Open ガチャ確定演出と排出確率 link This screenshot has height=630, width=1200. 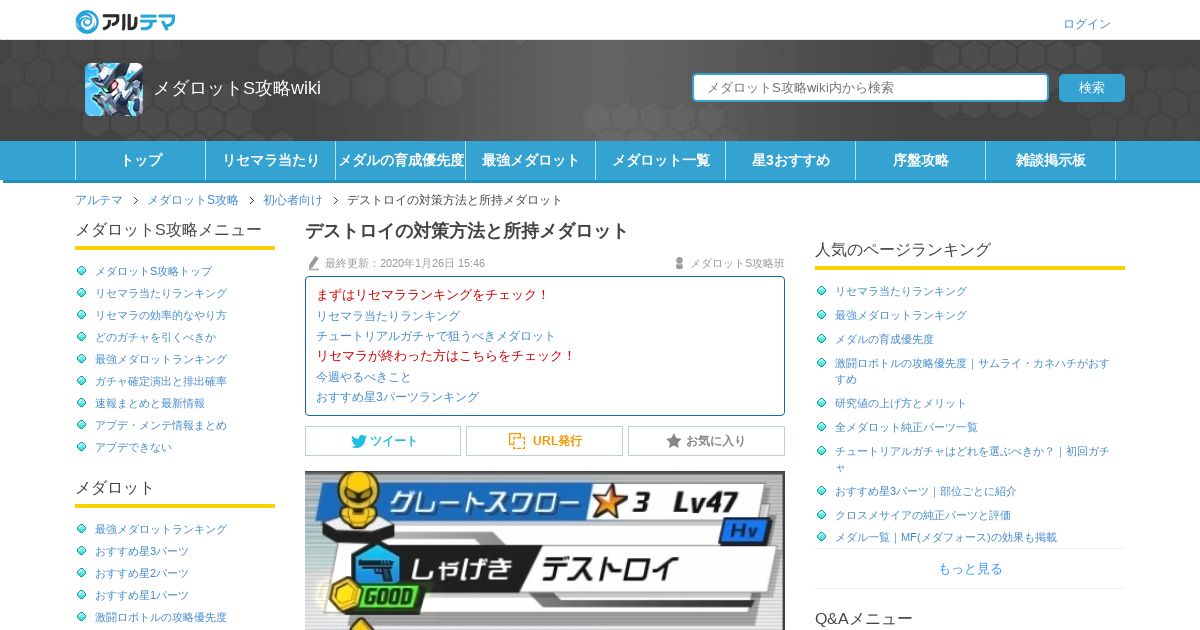coord(161,381)
